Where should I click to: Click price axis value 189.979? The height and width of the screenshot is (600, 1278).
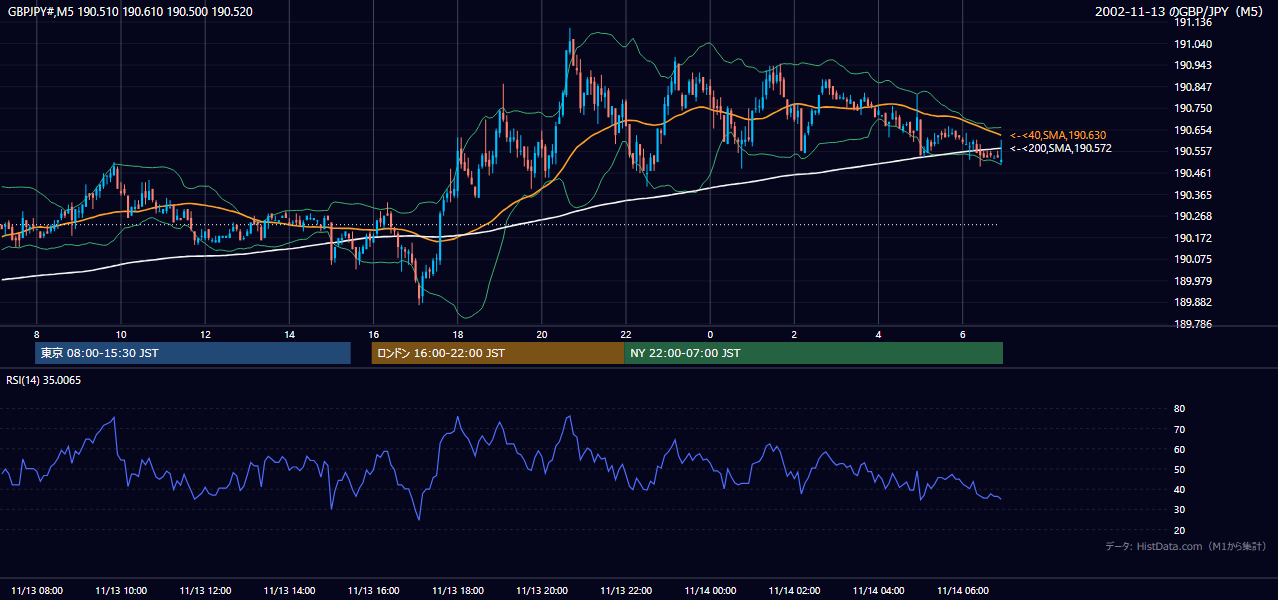[x=1193, y=281]
